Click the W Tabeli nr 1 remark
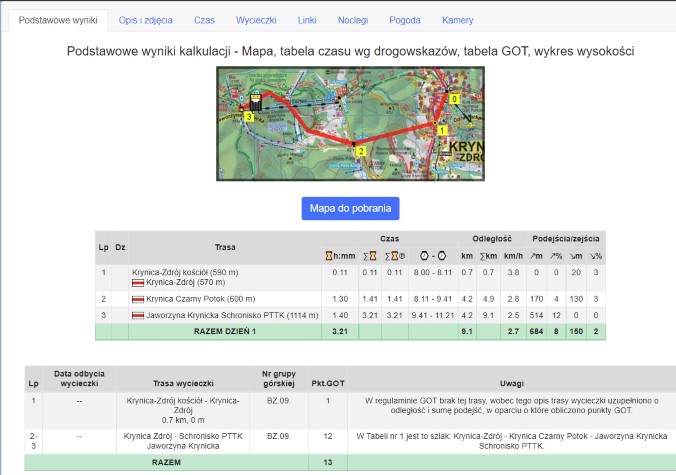Image resolution: width=676 pixels, height=475 pixels. [511, 441]
